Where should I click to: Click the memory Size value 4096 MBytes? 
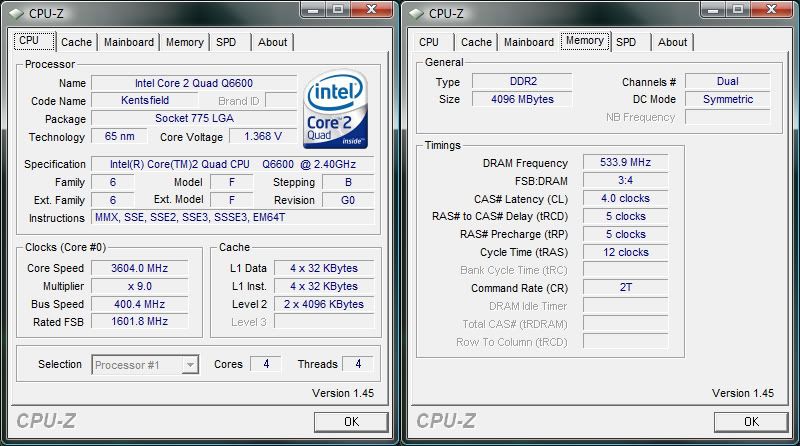[522, 99]
